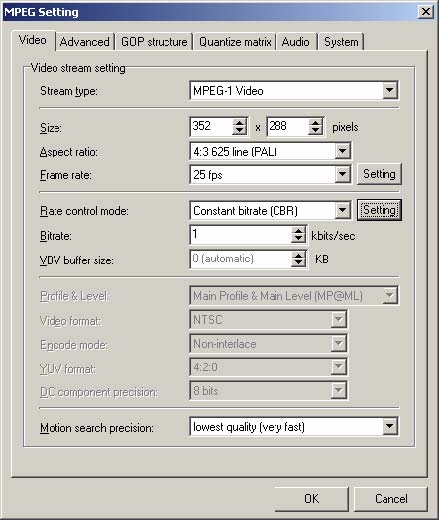
Task: Click the Setting button beside Rate control mode
Action: (x=379, y=210)
